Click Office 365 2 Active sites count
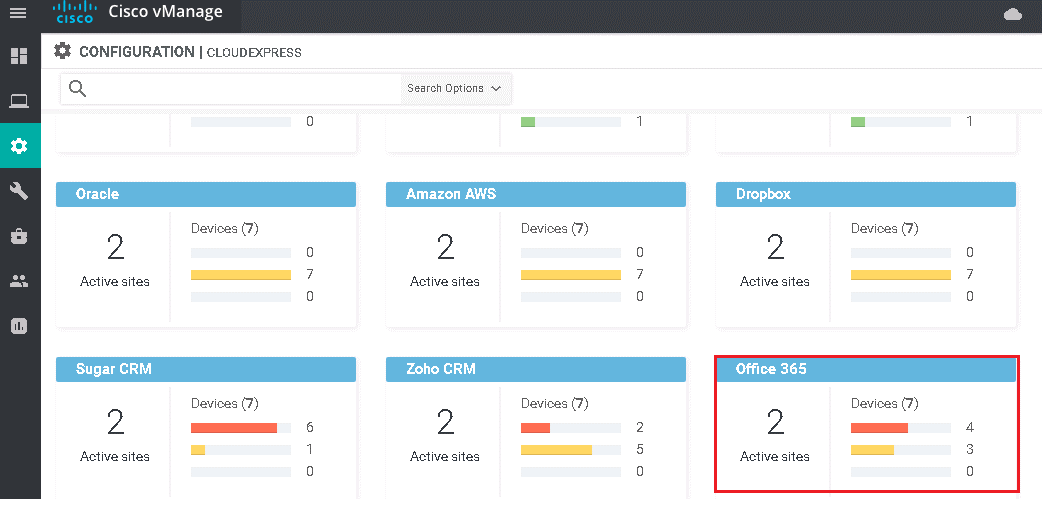Image resolution: width=1050 pixels, height=511 pixels. [x=775, y=423]
